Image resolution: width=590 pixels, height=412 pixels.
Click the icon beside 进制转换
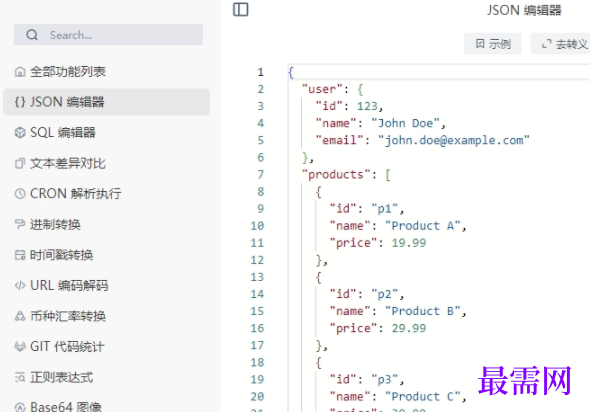click(20, 225)
